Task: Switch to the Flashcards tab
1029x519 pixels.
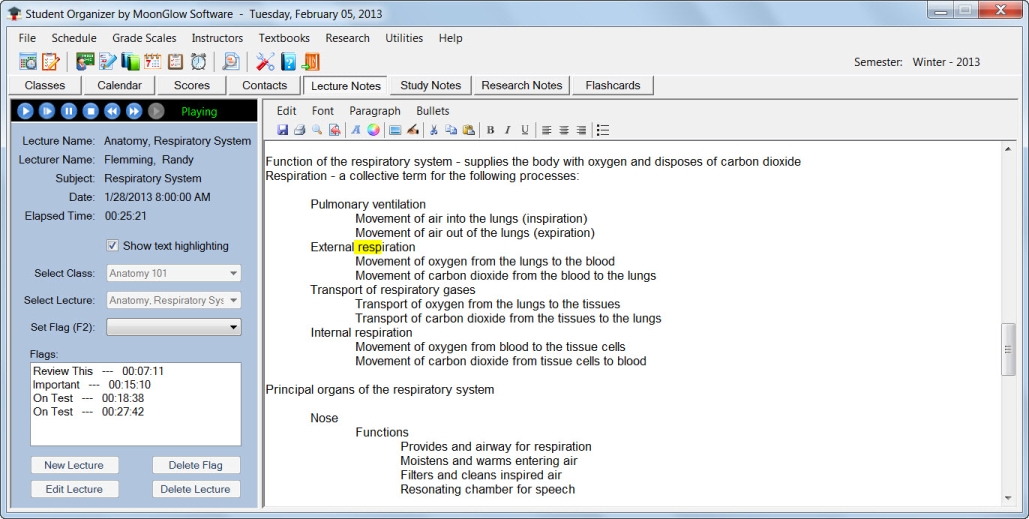Action: click(613, 85)
